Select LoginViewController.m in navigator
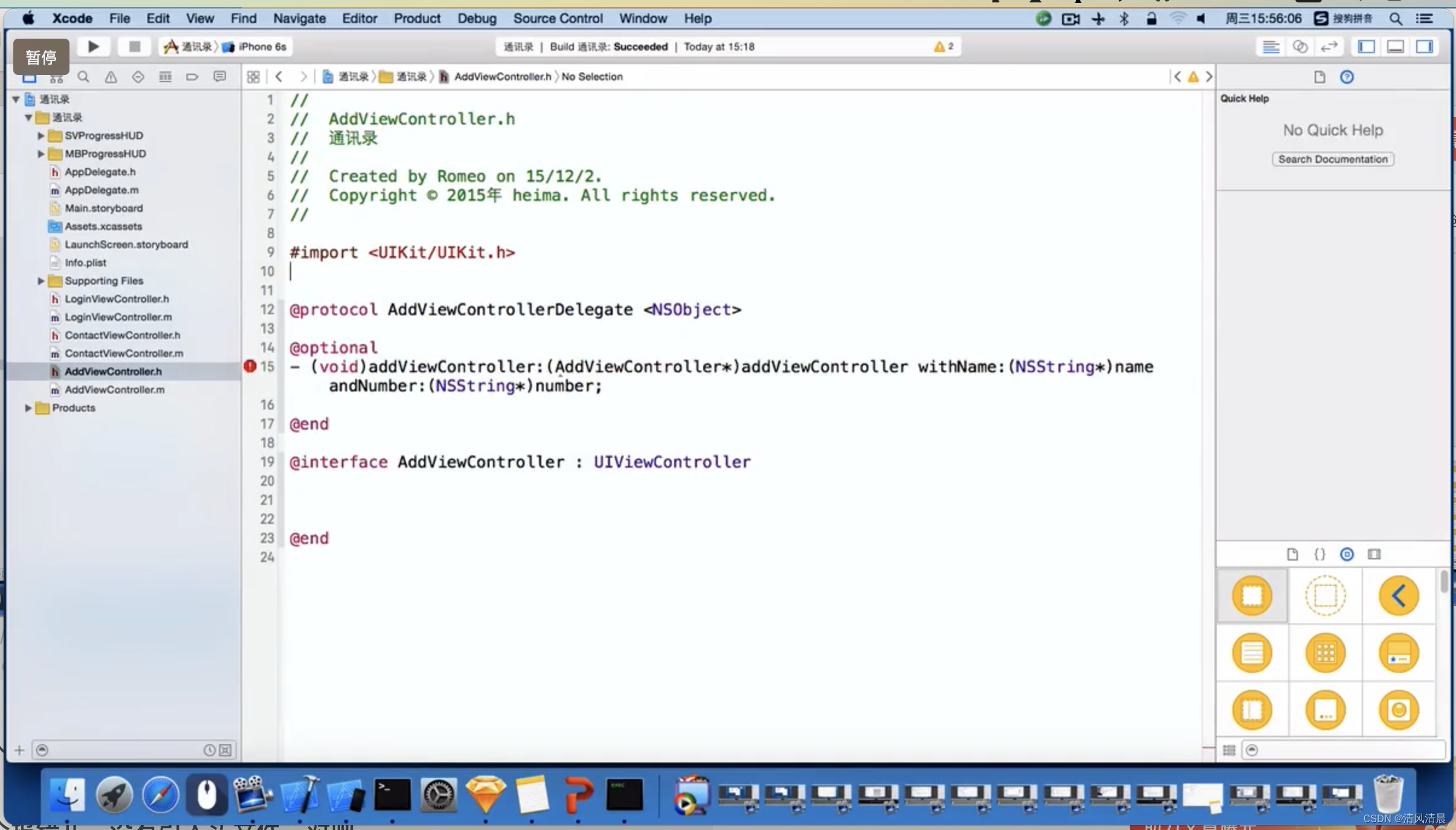 click(118, 317)
